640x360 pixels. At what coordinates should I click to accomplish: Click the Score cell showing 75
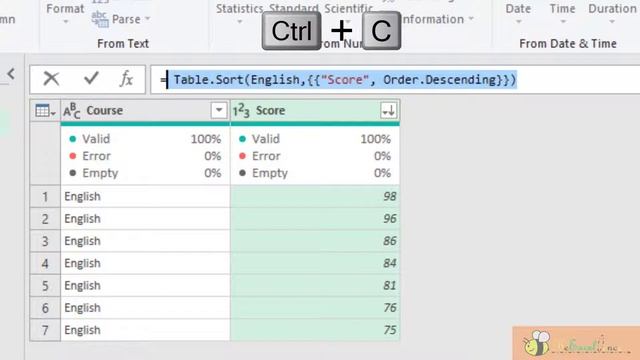point(315,330)
